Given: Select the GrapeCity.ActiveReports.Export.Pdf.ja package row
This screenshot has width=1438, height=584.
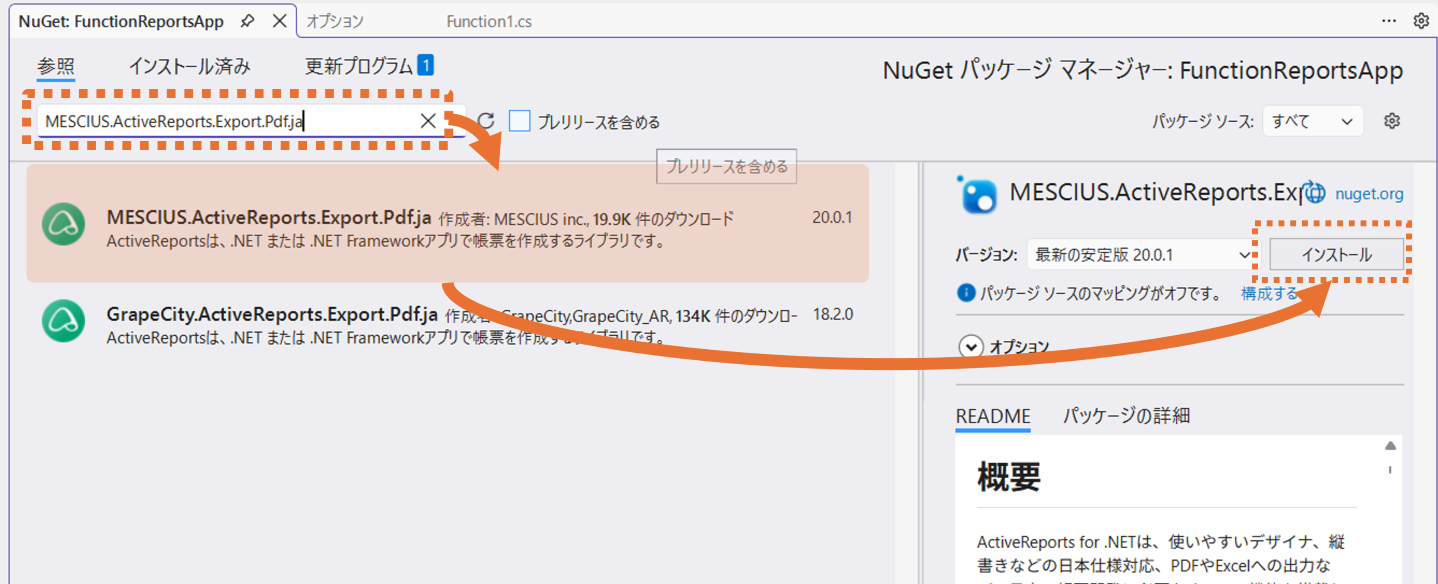Looking at the screenshot, I should pyautogui.click(x=447, y=322).
